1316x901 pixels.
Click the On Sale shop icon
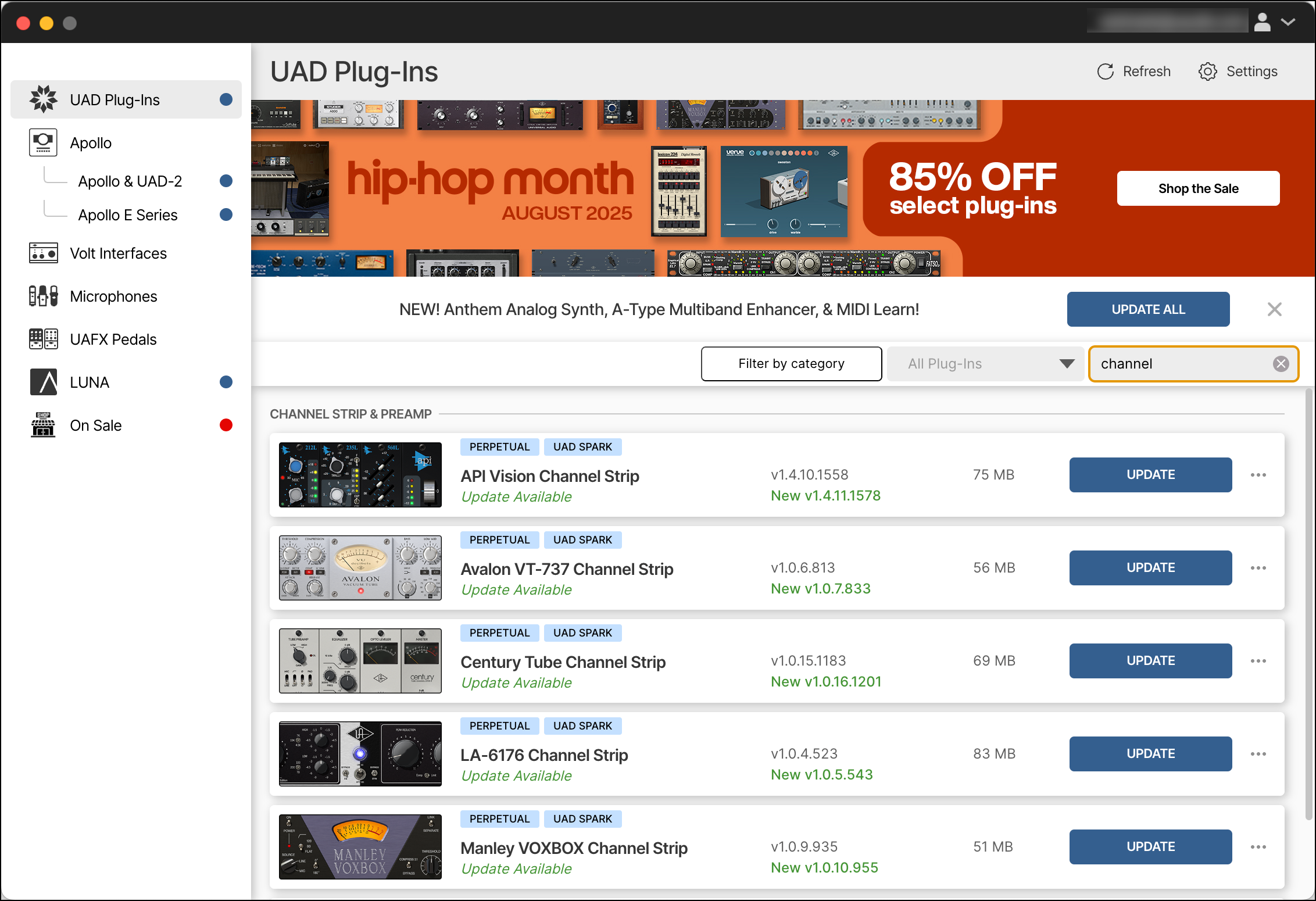click(44, 425)
